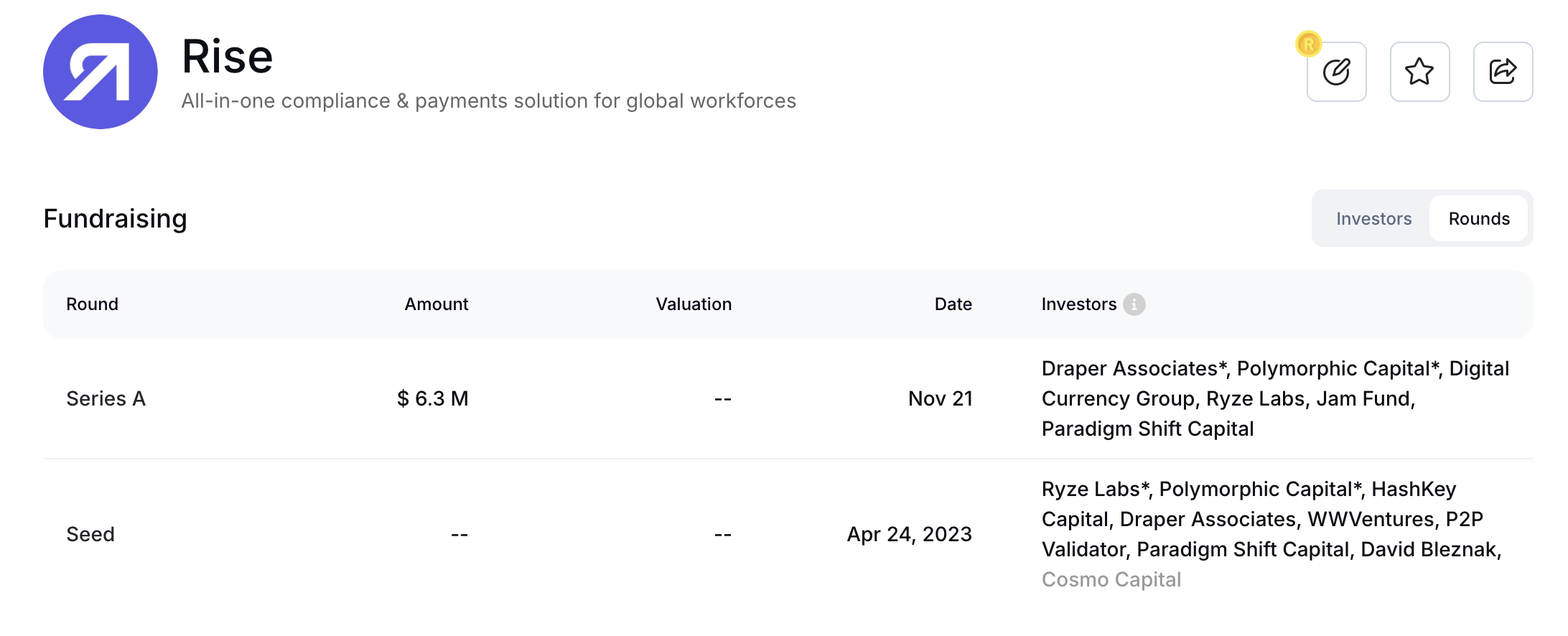This screenshot has height=636, width=1568.
Task: Select the Rounds tab
Action: pos(1478,218)
